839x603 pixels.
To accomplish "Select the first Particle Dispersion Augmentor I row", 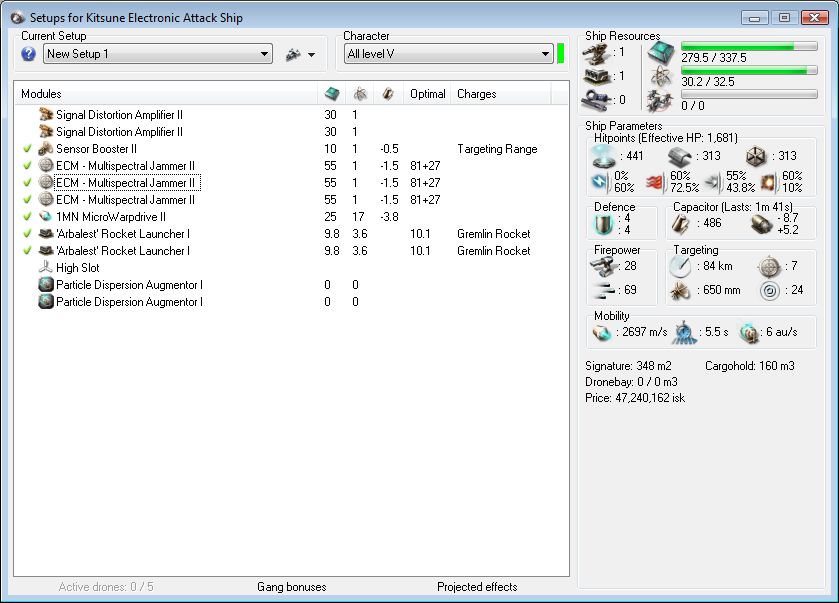I will (x=291, y=285).
